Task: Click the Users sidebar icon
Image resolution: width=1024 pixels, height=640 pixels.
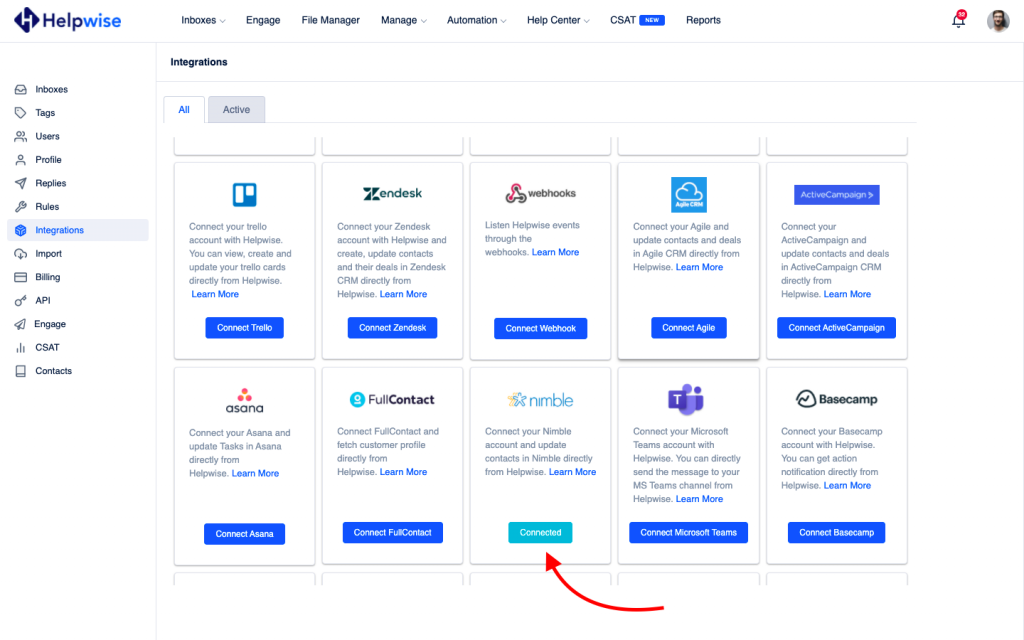Action: tap(21, 136)
